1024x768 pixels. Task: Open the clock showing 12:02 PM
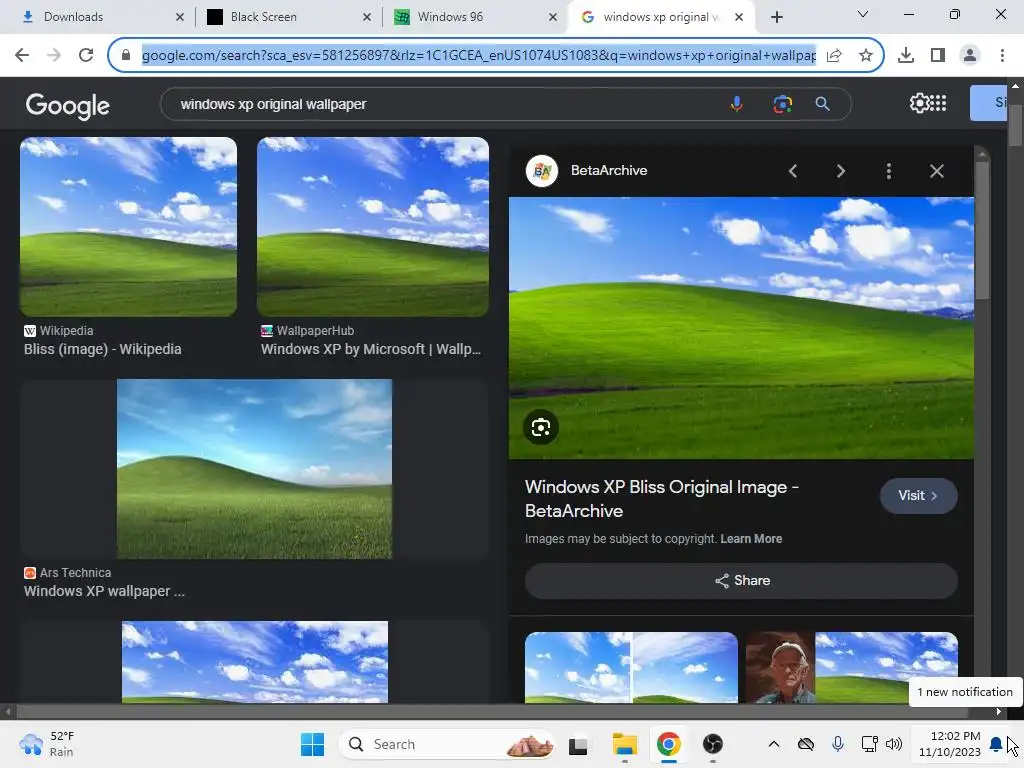click(950, 744)
